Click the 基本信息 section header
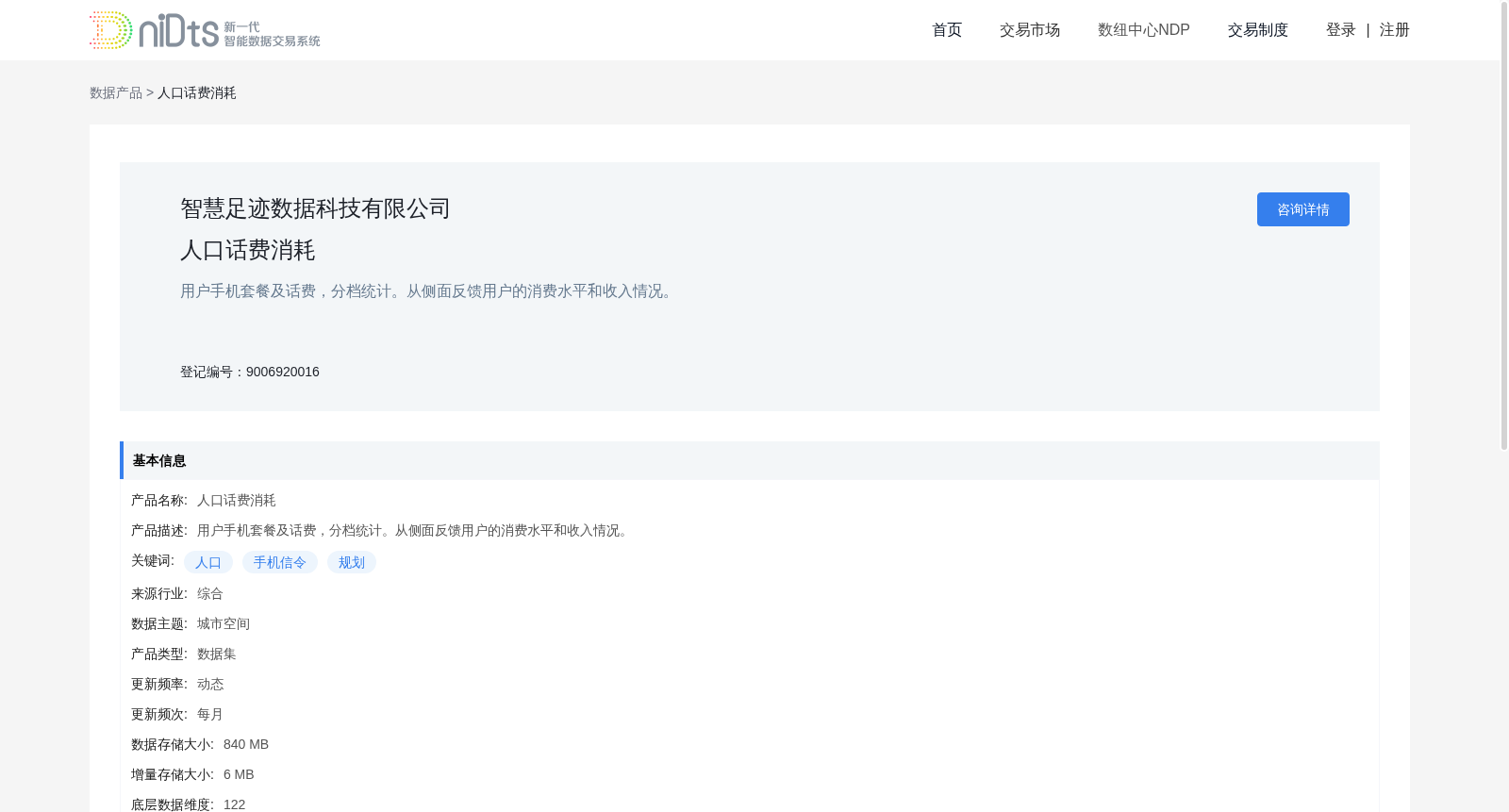The width and height of the screenshot is (1509, 812). [x=750, y=460]
